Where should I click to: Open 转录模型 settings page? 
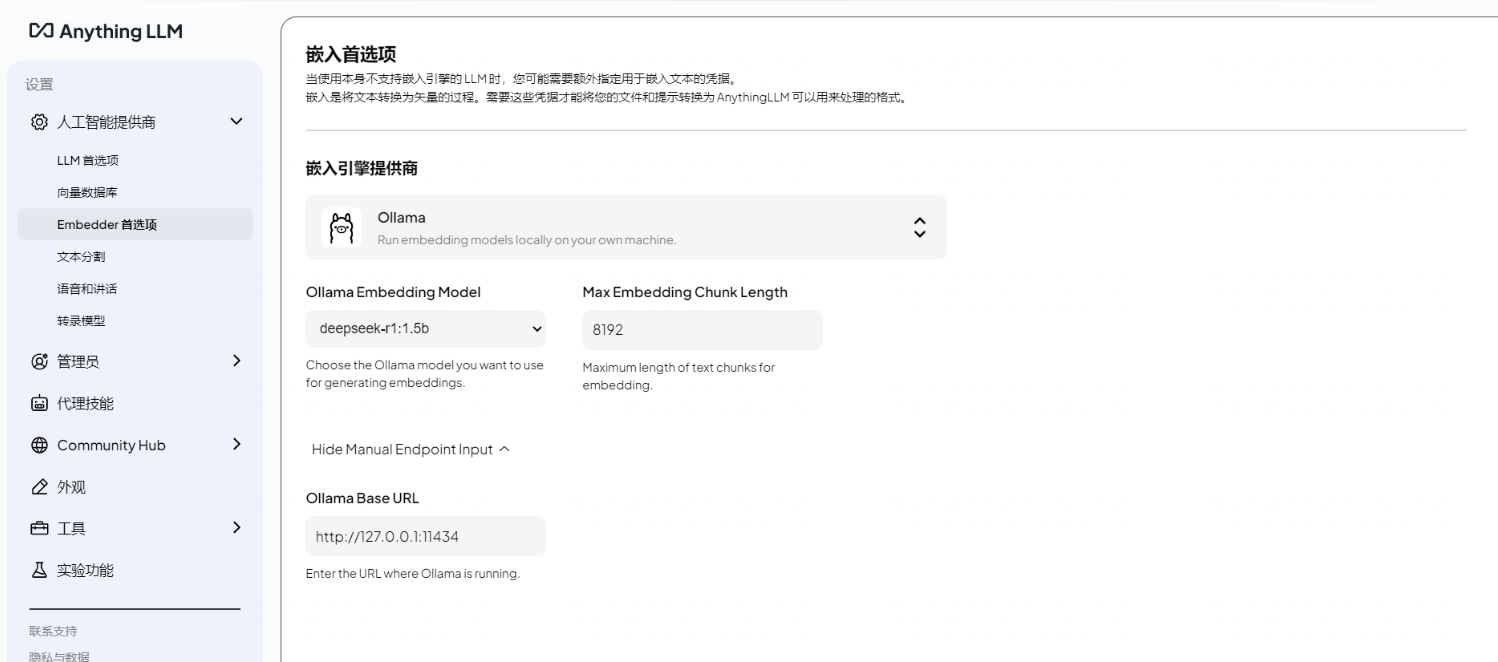pyautogui.click(x=81, y=320)
